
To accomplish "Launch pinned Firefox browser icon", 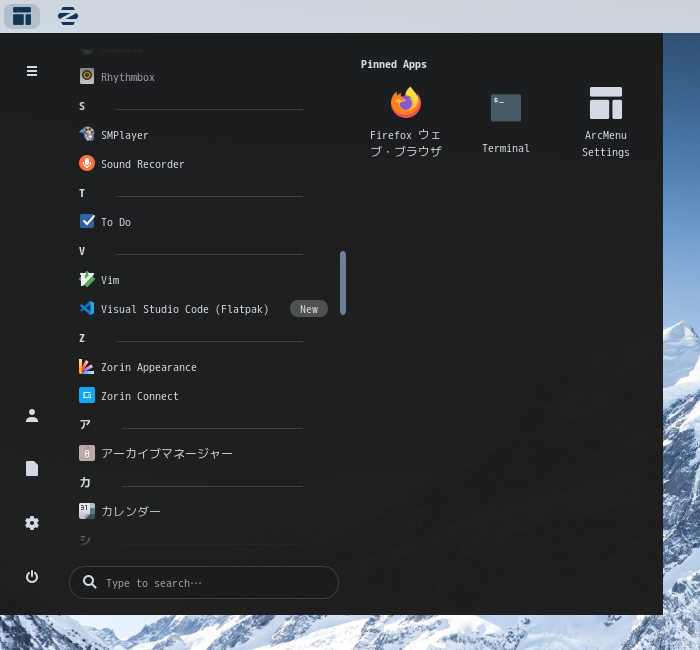I will click(406, 103).
